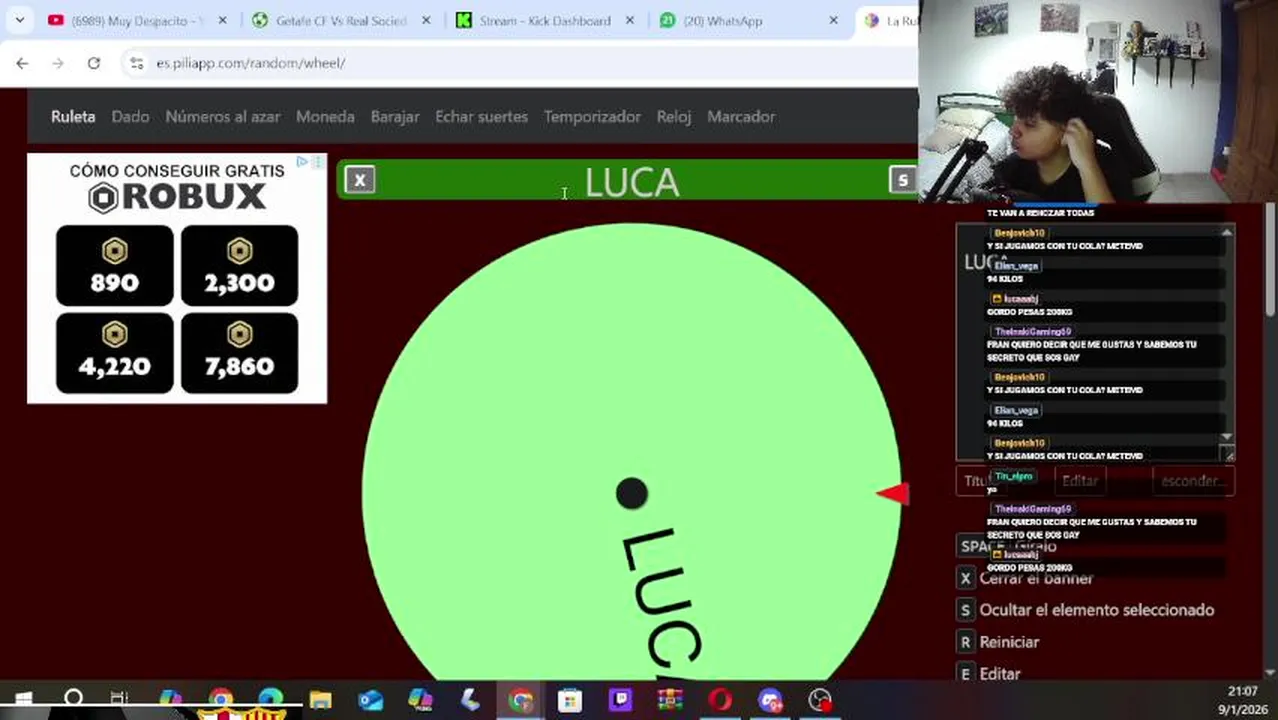Switch to the Stream - Kick Dashboard tab

coord(544,20)
